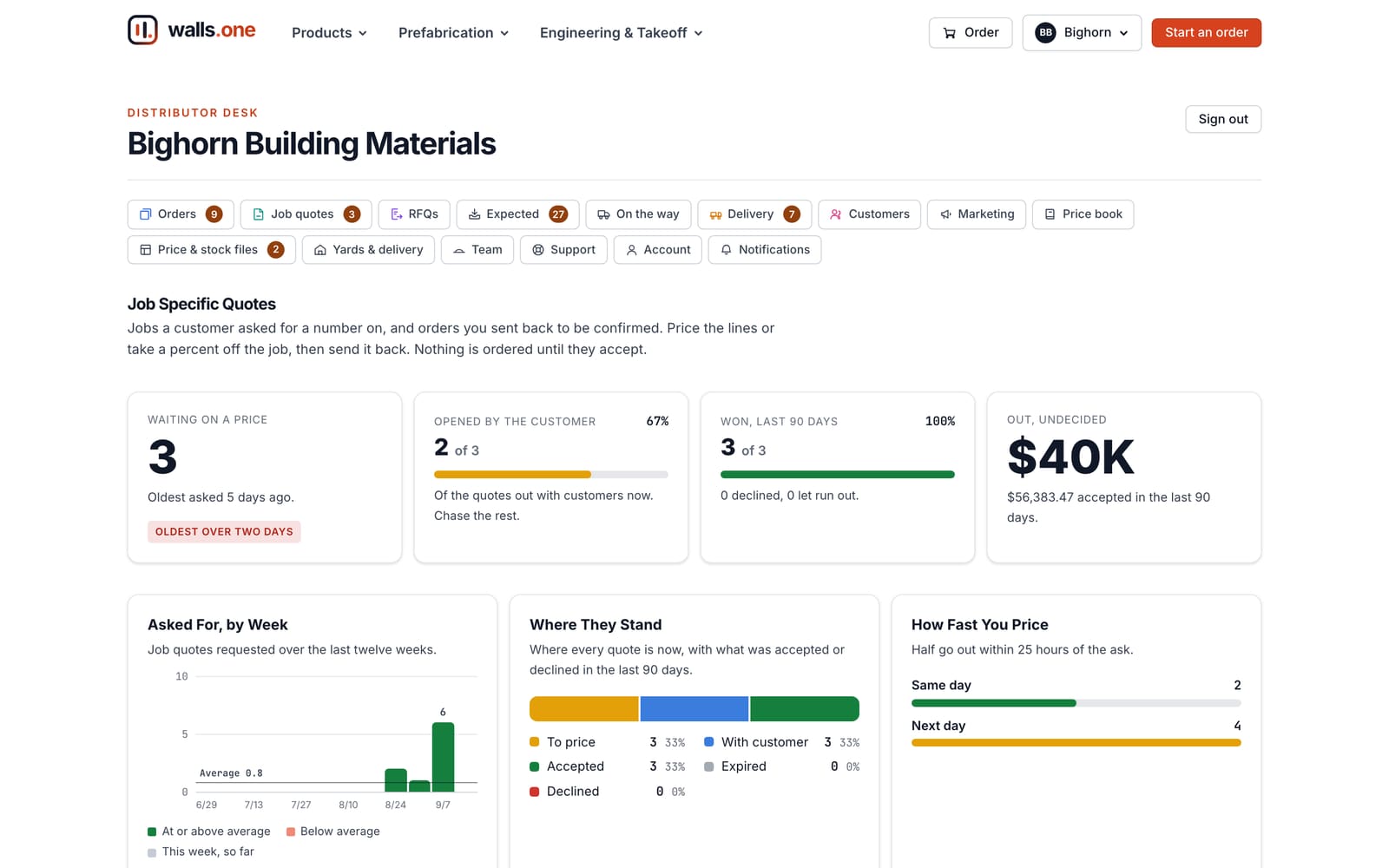Screen dimensions: 1389x868
Task: Click the Support lifebuoy icon
Action: 538,250
